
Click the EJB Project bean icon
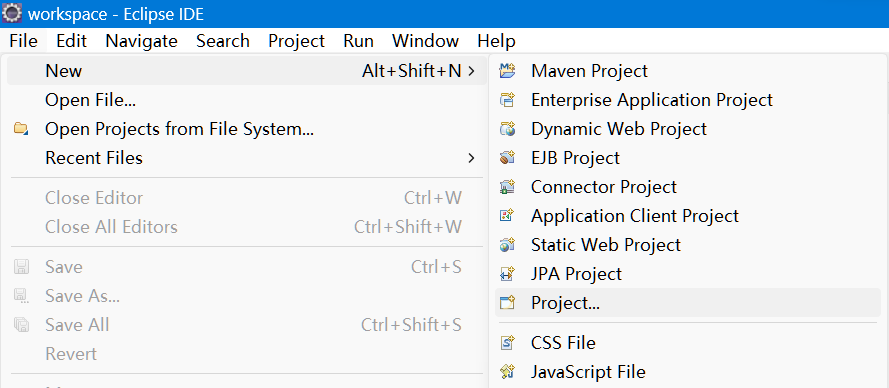point(507,158)
